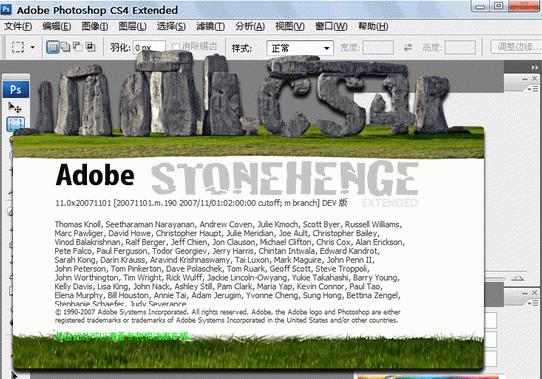Minimize the upper right panel group
542x379 pixels.
click(x=525, y=79)
